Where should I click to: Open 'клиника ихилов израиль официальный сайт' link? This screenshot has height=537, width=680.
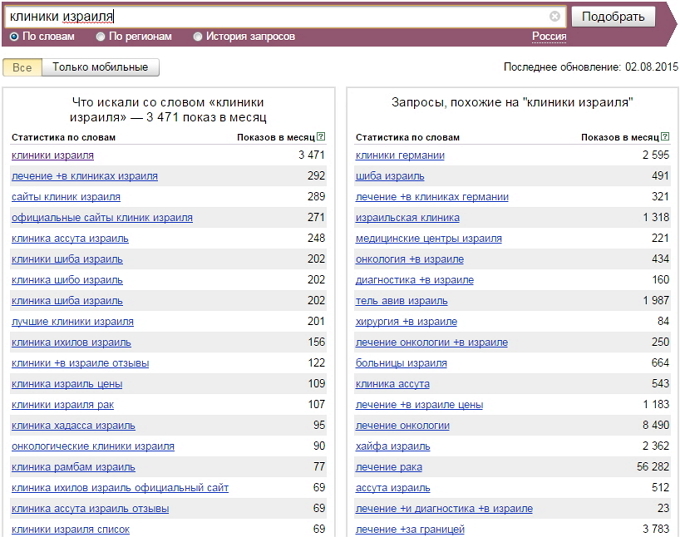coord(120,488)
